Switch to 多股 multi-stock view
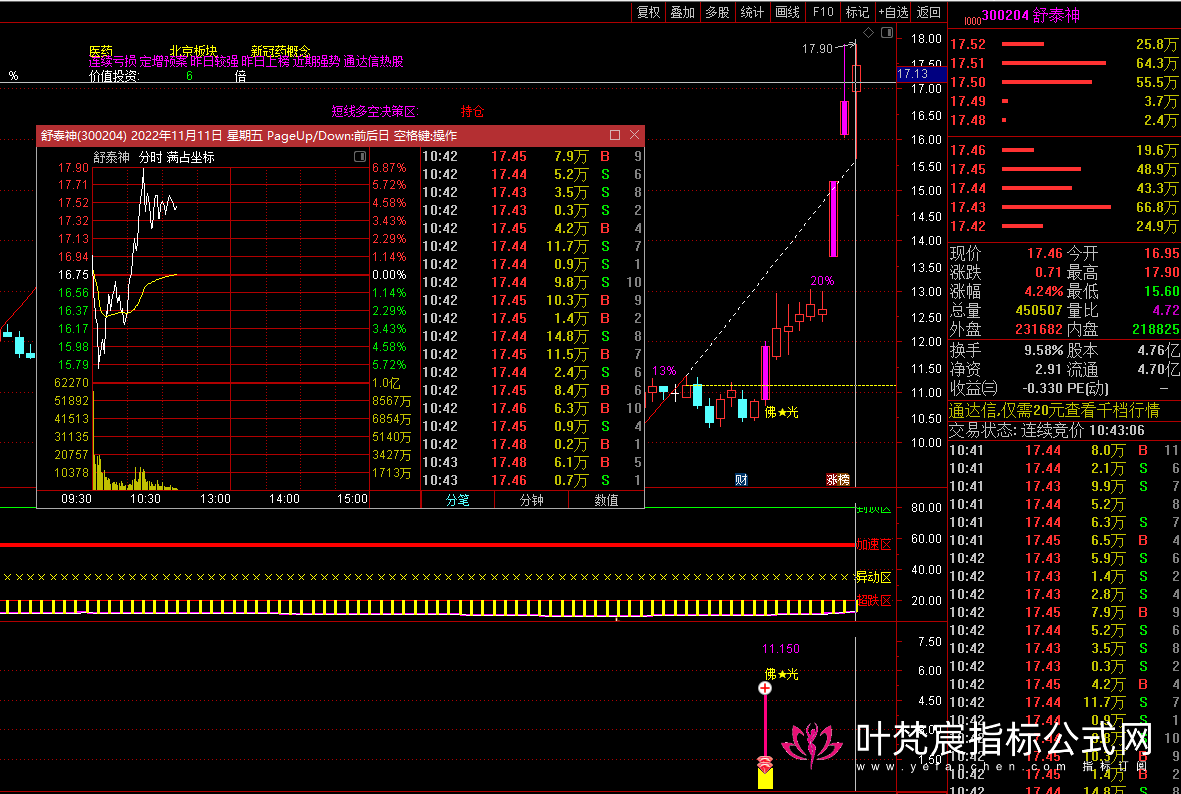The image size is (1181, 794). click(x=718, y=12)
